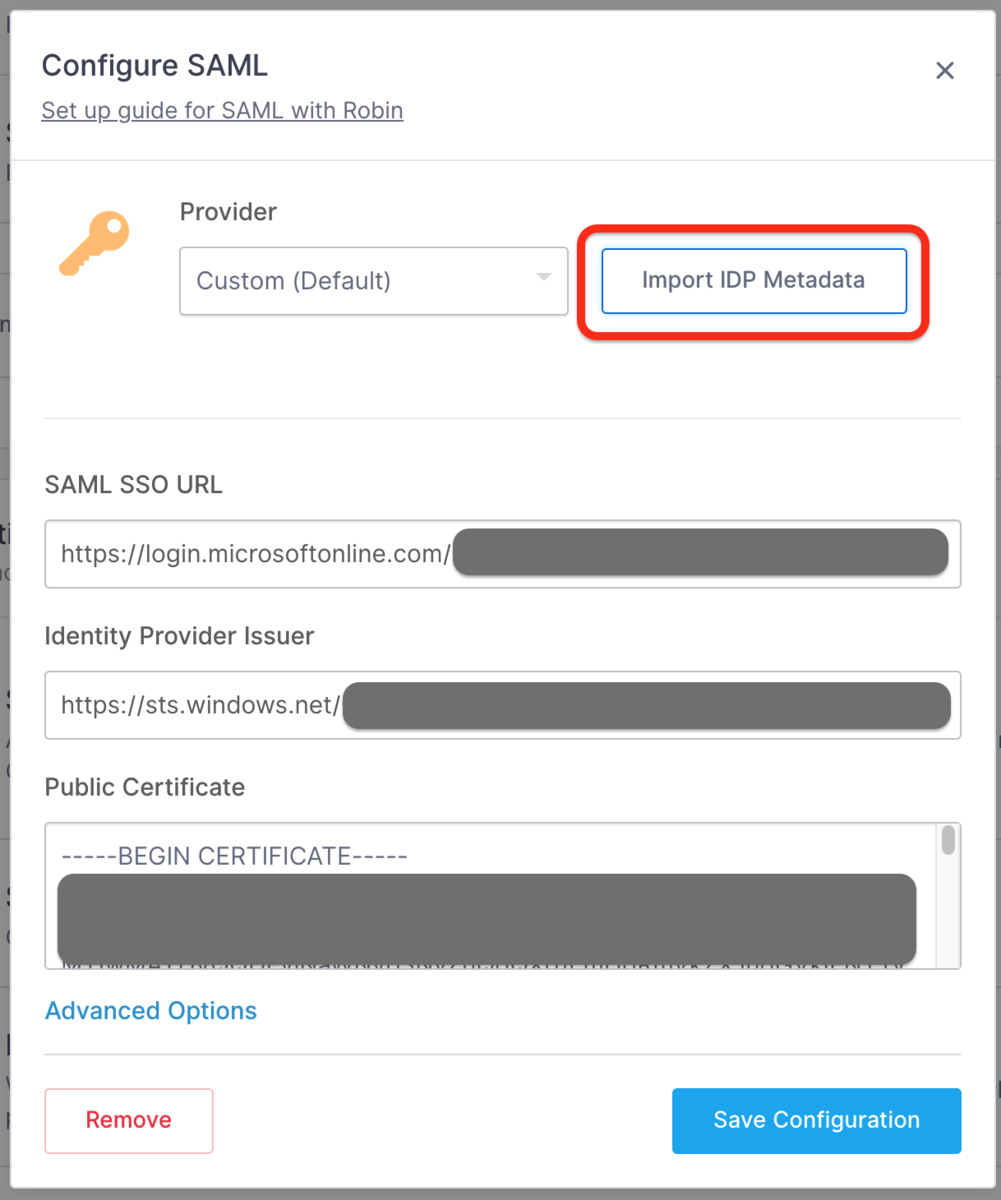Click the SAML SSO URL label
1001x1200 pixels.
click(134, 485)
